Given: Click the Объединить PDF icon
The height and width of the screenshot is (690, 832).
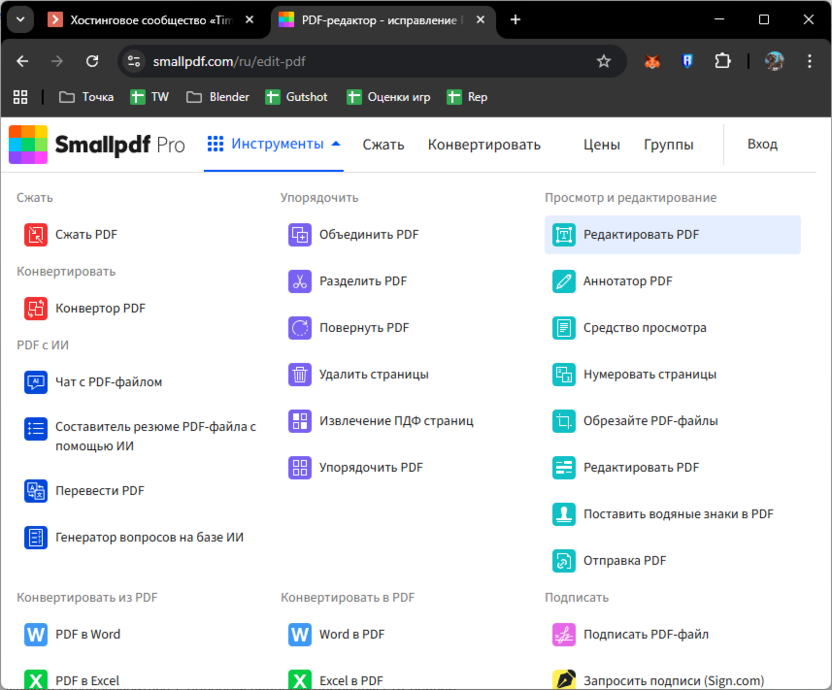Looking at the screenshot, I should tap(300, 235).
